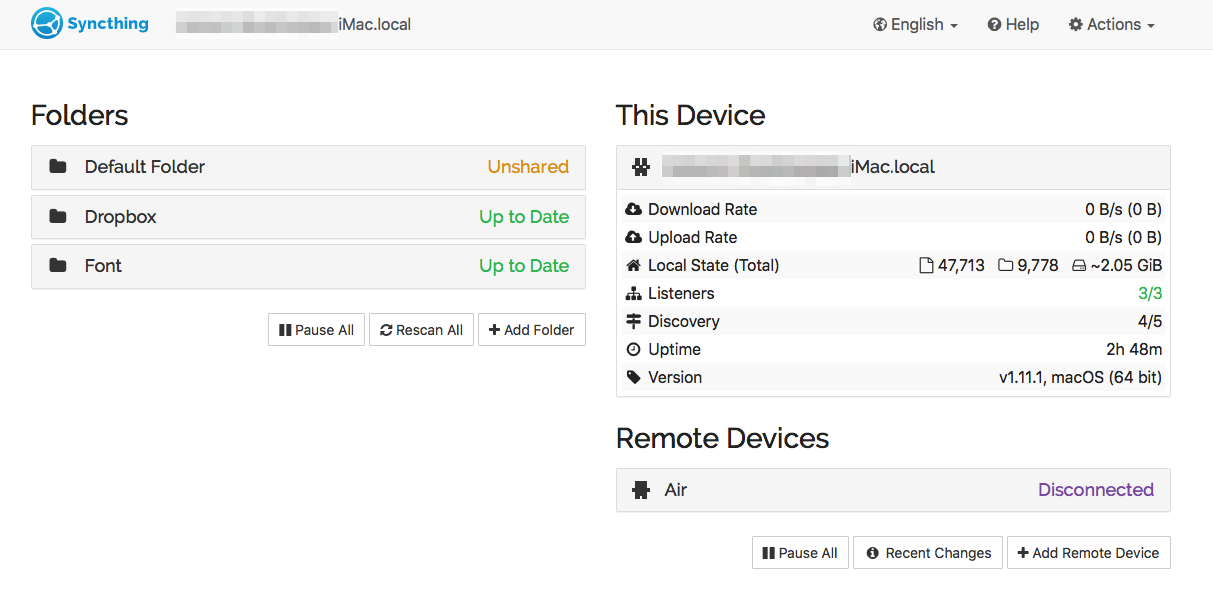The height and width of the screenshot is (596, 1213).
Task: Click the Uptime clock icon
Action: click(x=633, y=350)
